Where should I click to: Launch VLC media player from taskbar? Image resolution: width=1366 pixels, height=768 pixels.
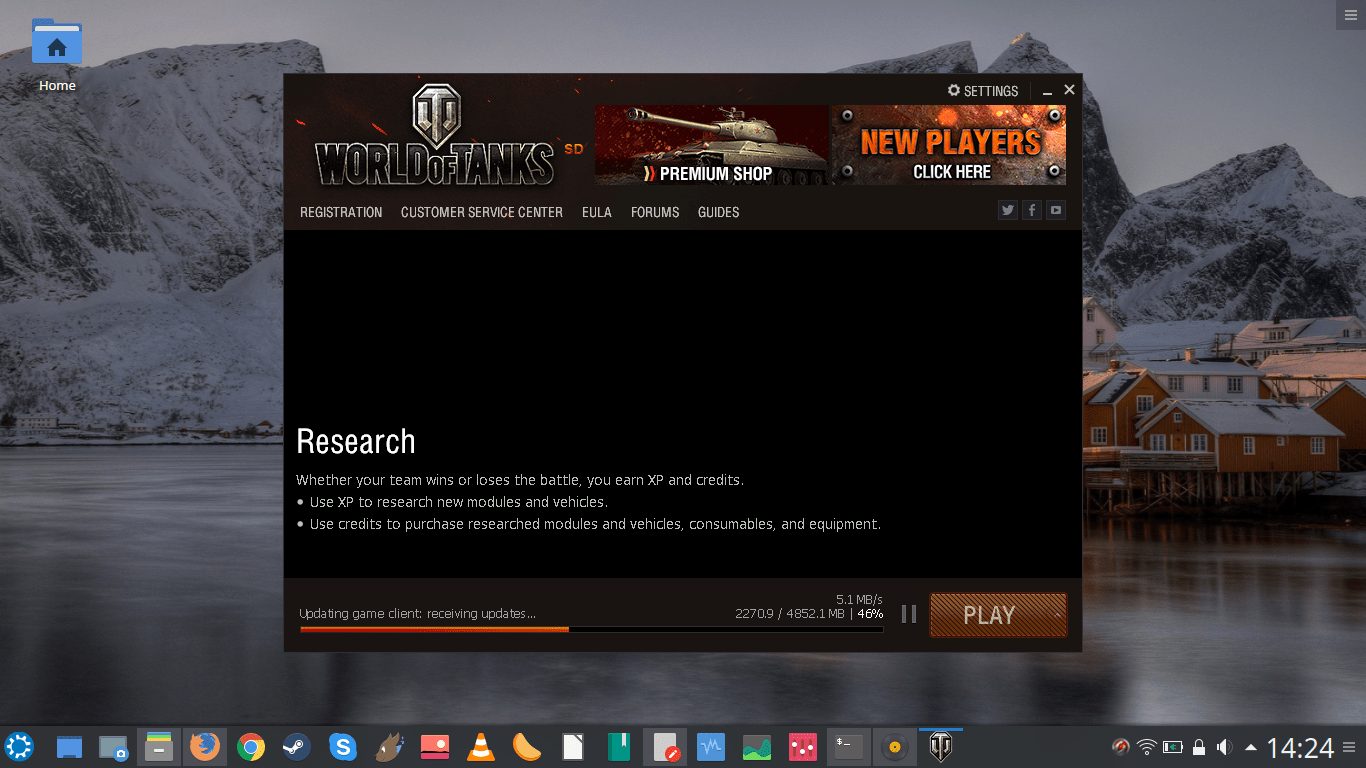[x=481, y=747]
